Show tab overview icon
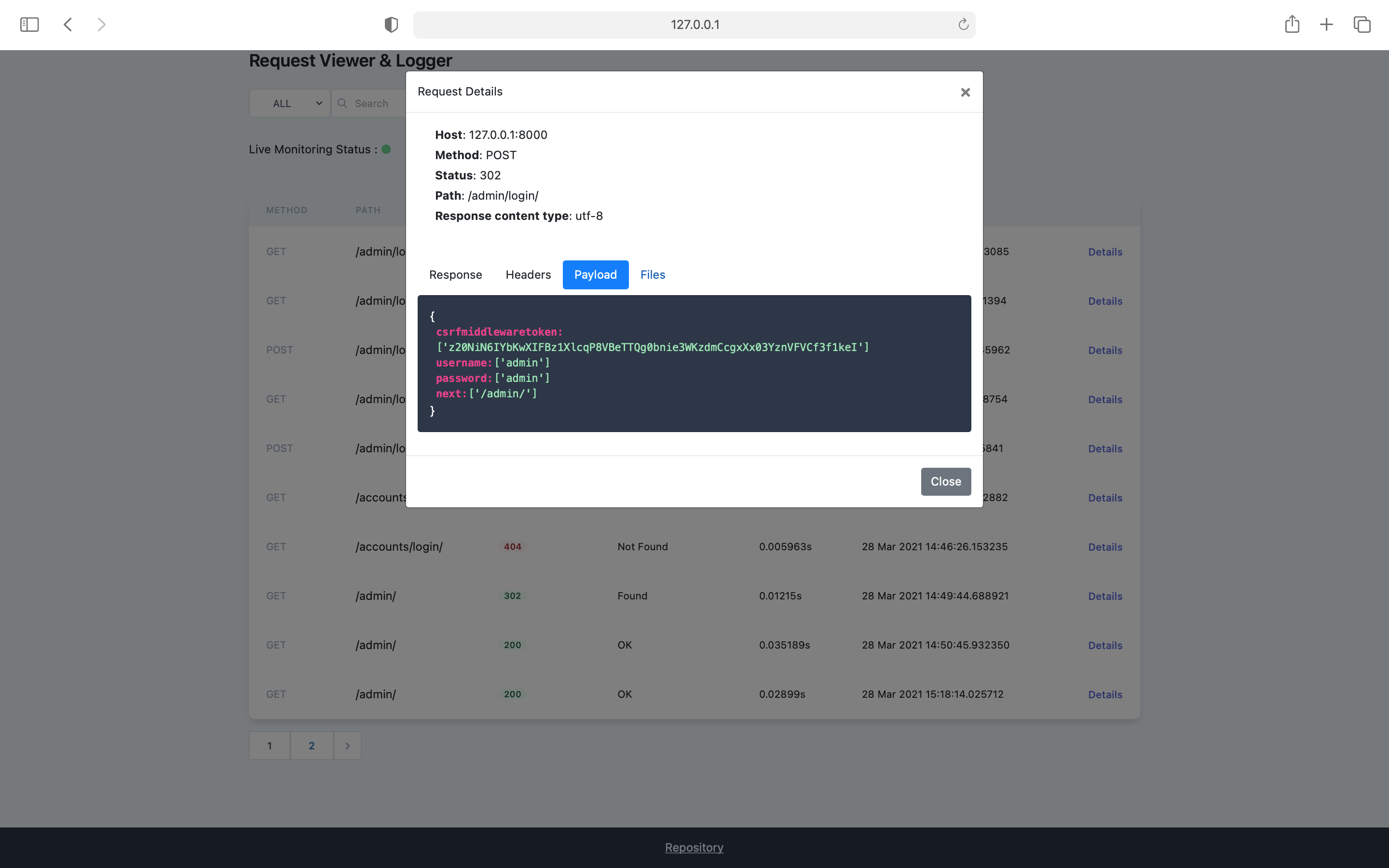The height and width of the screenshot is (868, 1389). pyautogui.click(x=1362, y=25)
